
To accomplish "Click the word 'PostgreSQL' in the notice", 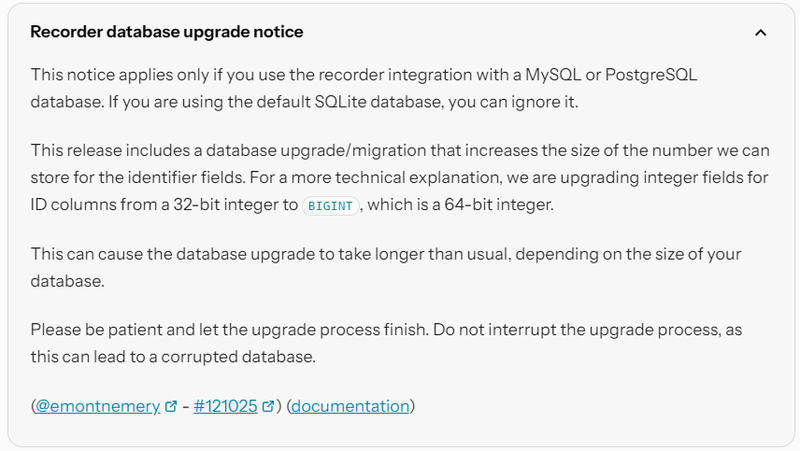I will 651,75.
